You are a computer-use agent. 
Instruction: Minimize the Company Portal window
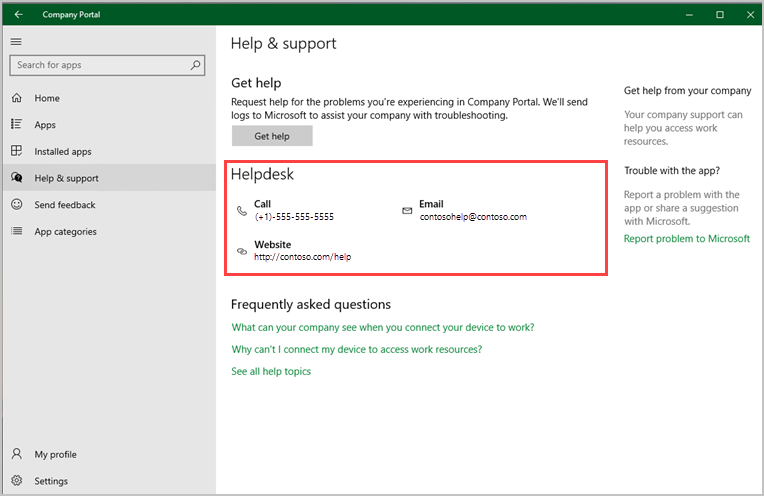(x=689, y=15)
